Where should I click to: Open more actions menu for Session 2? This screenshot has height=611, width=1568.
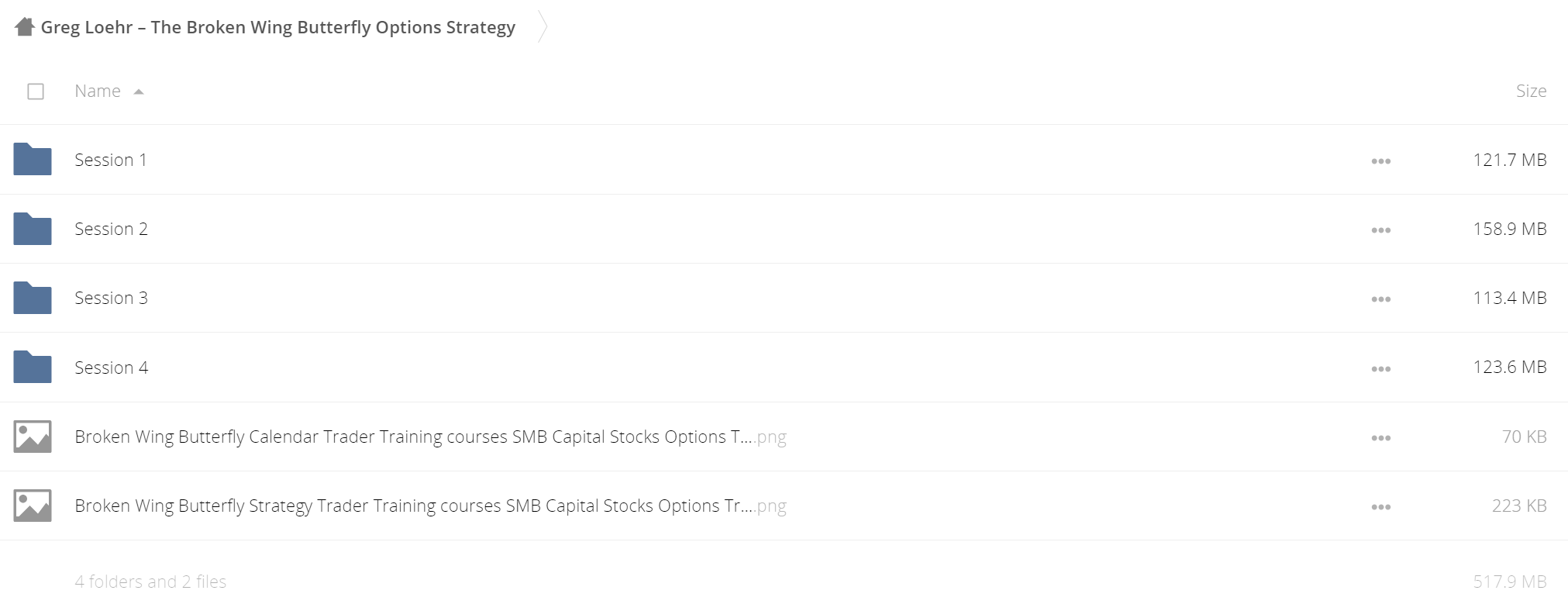click(x=1380, y=230)
